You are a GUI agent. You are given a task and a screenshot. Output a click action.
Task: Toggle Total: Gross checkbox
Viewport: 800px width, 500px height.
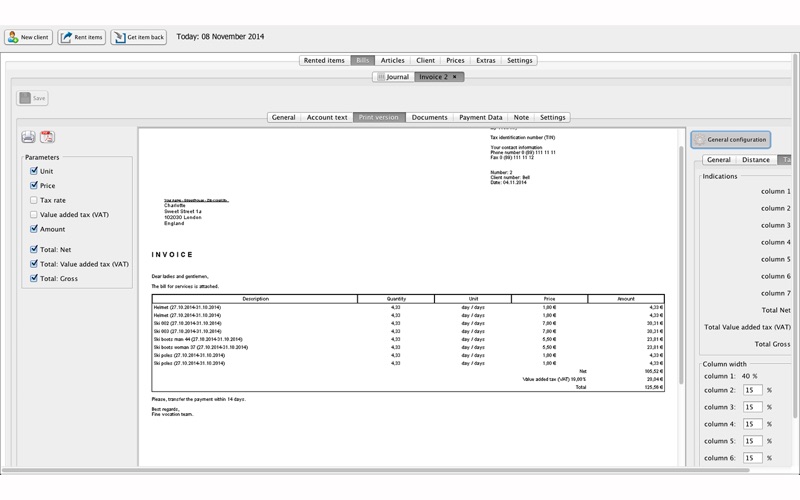[x=34, y=278]
